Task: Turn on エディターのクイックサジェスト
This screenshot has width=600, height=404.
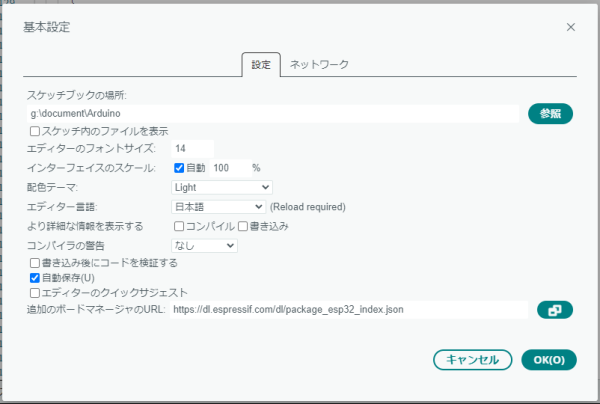Action: click(x=35, y=293)
